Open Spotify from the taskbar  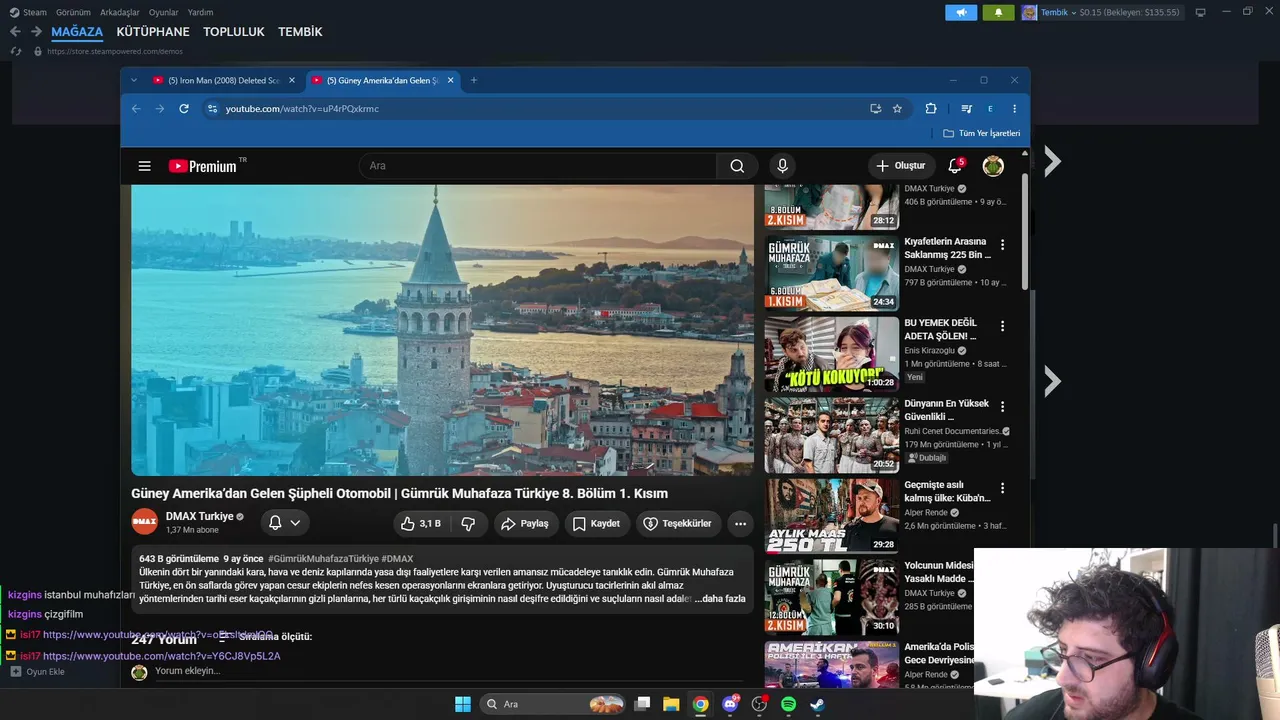point(788,704)
